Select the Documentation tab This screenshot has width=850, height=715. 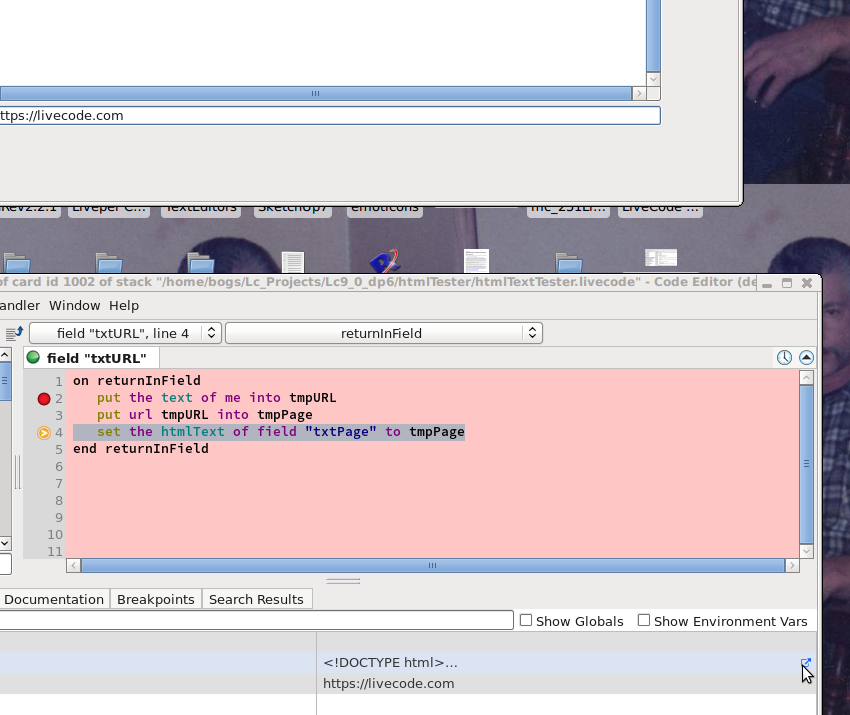coord(54,600)
